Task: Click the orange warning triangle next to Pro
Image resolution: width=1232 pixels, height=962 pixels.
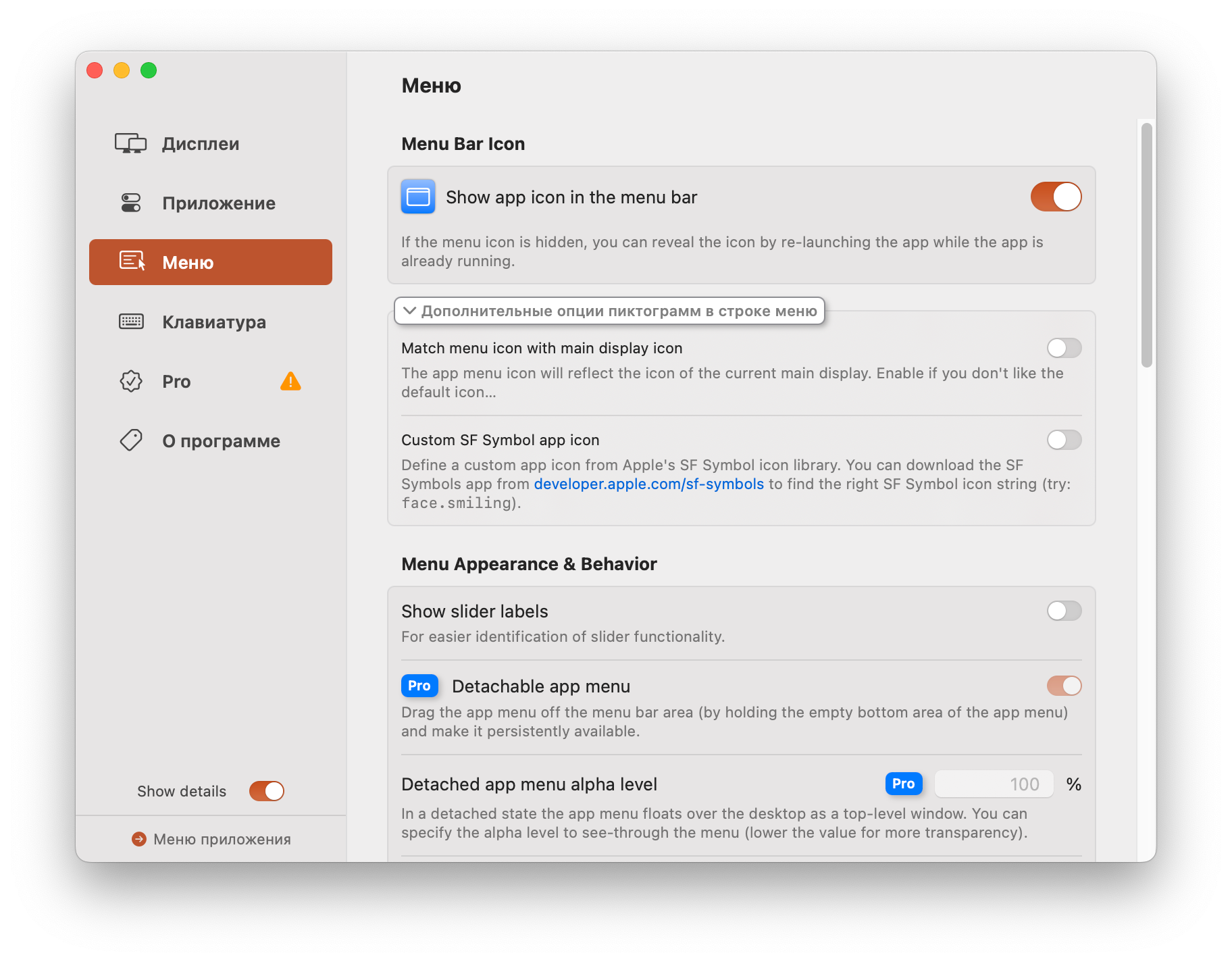Action: [290, 381]
